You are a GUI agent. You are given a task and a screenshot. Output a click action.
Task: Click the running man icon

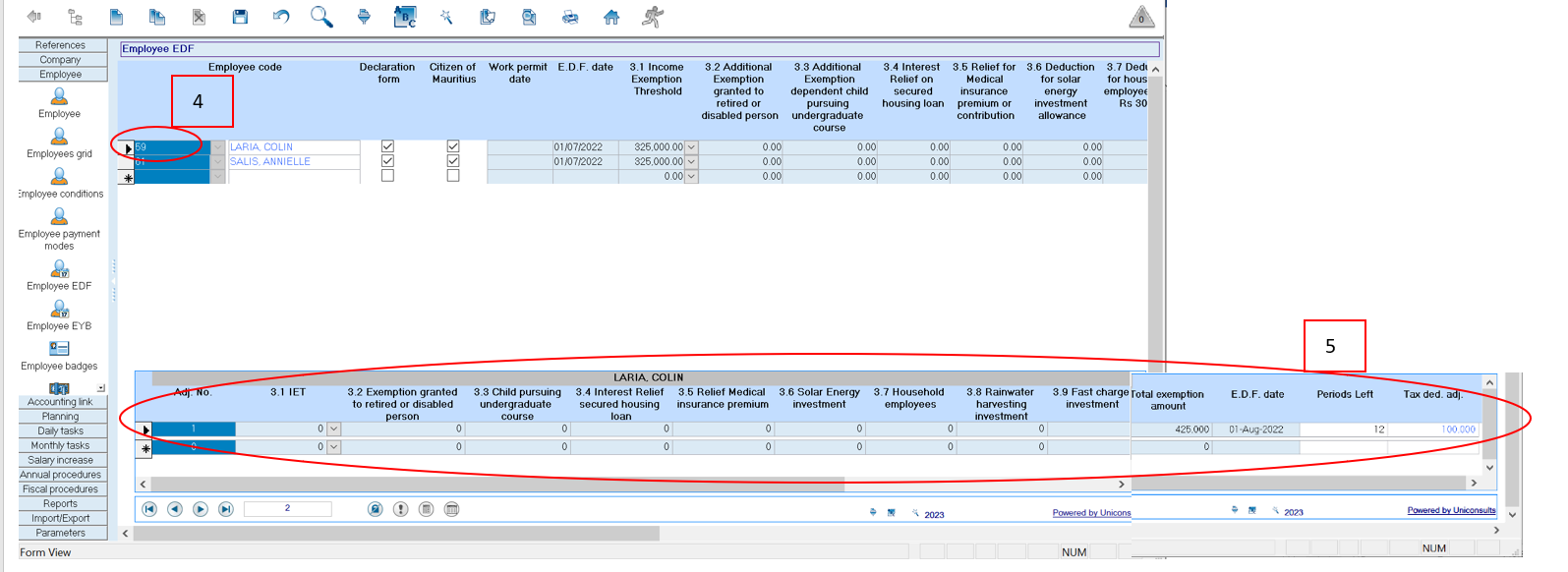point(653,17)
